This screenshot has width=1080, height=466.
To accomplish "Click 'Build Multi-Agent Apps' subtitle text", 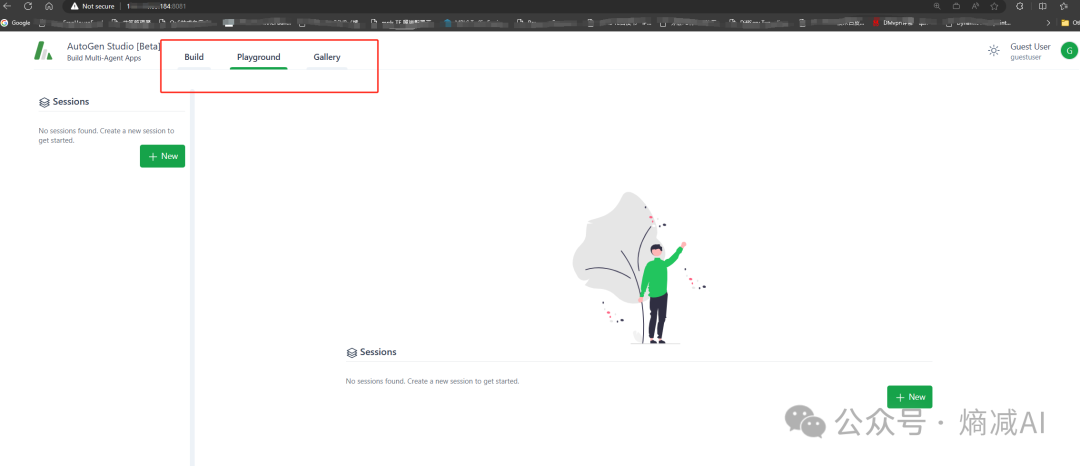I will (104, 59).
